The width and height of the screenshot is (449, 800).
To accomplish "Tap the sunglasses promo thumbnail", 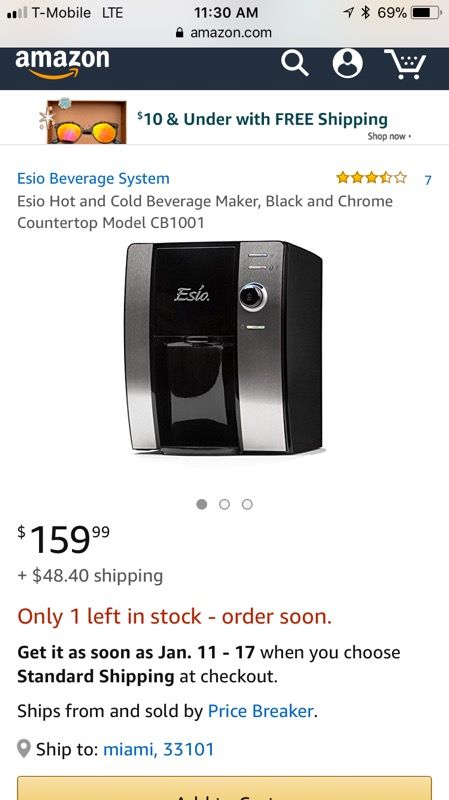I will [86, 122].
